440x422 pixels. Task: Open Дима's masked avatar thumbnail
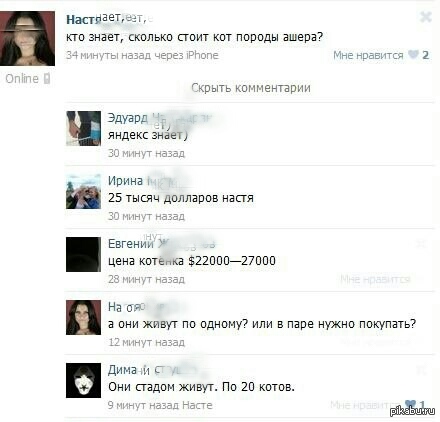point(83,380)
